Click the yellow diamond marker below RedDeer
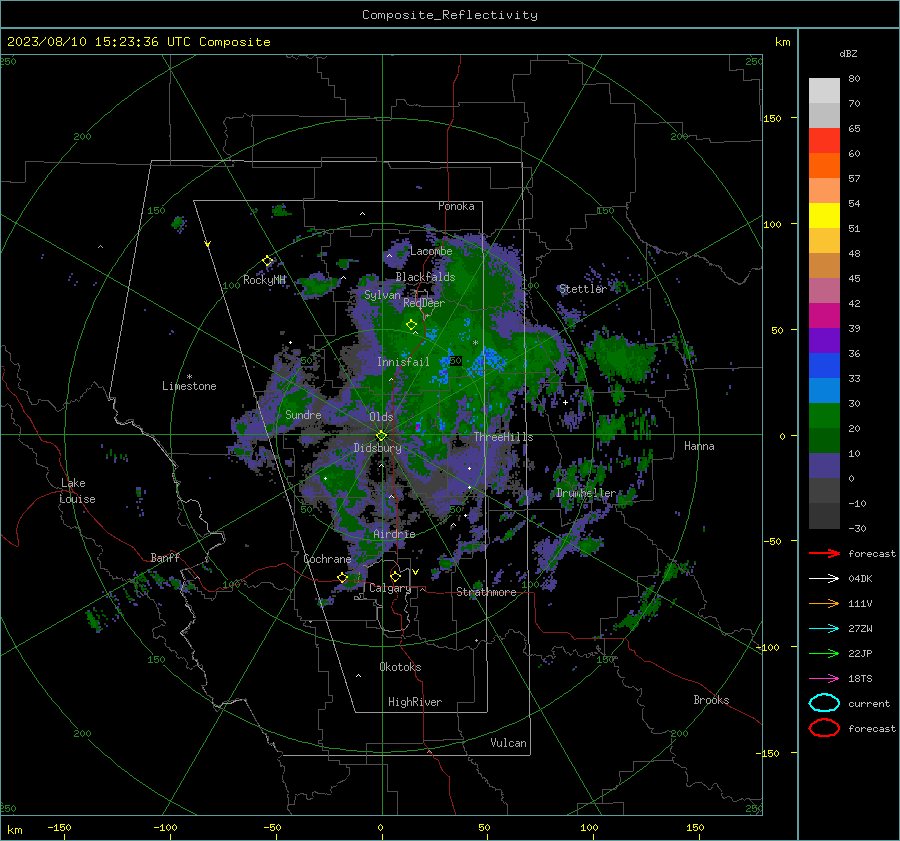This screenshot has width=900, height=841. (x=412, y=325)
